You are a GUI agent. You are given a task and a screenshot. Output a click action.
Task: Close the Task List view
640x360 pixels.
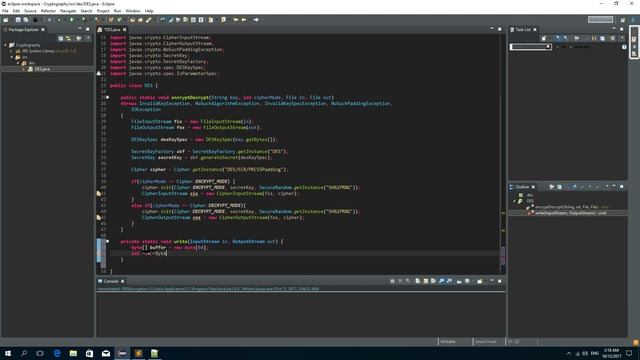click(x=535, y=29)
